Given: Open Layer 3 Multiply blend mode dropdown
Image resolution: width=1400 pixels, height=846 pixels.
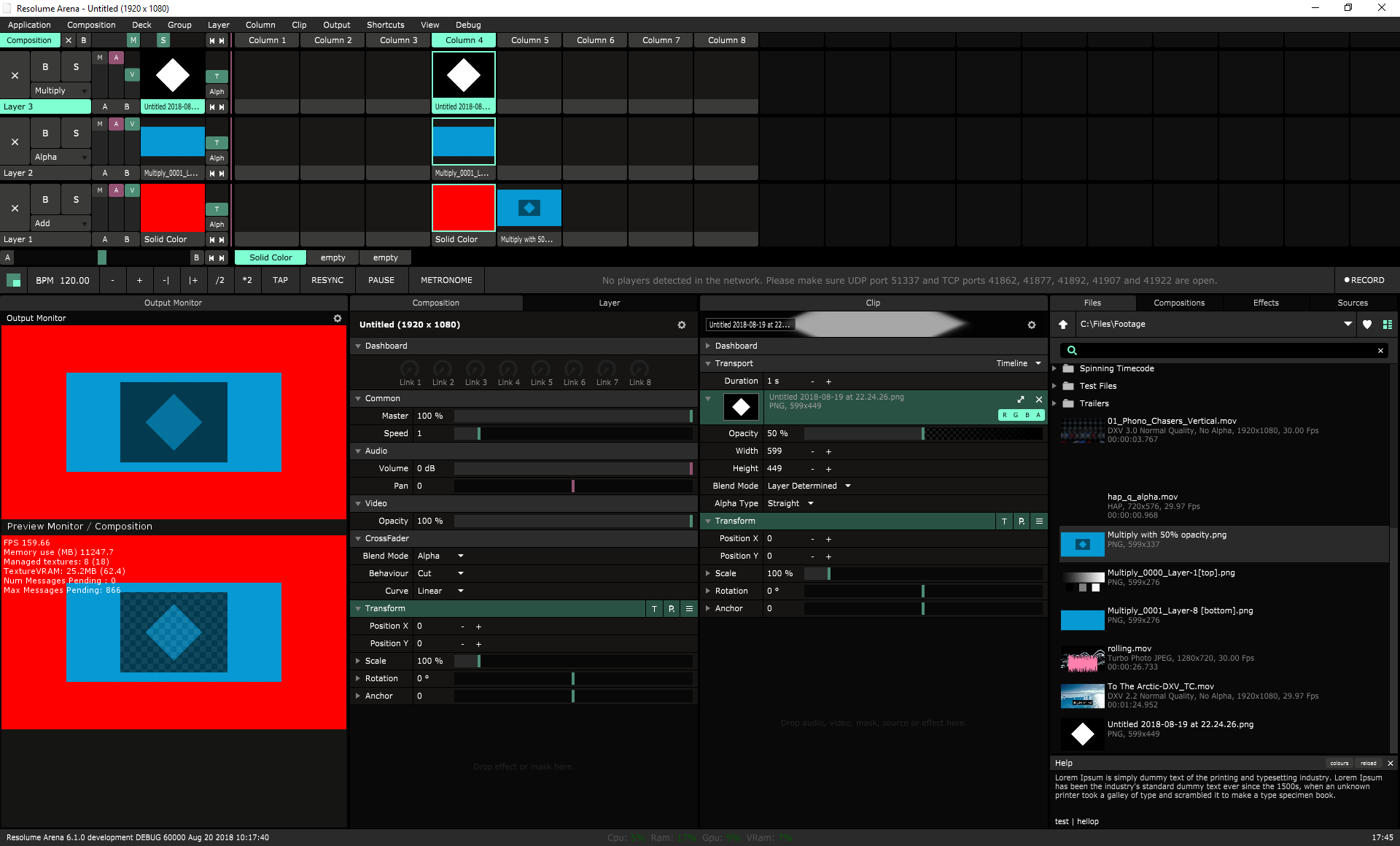Looking at the screenshot, I should 61,91.
